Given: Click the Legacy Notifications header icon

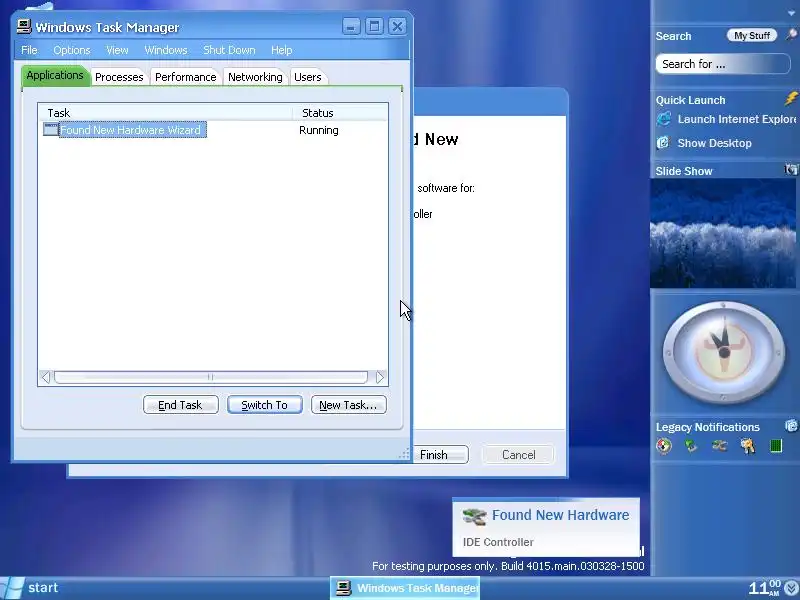Looking at the screenshot, I should point(791,425).
